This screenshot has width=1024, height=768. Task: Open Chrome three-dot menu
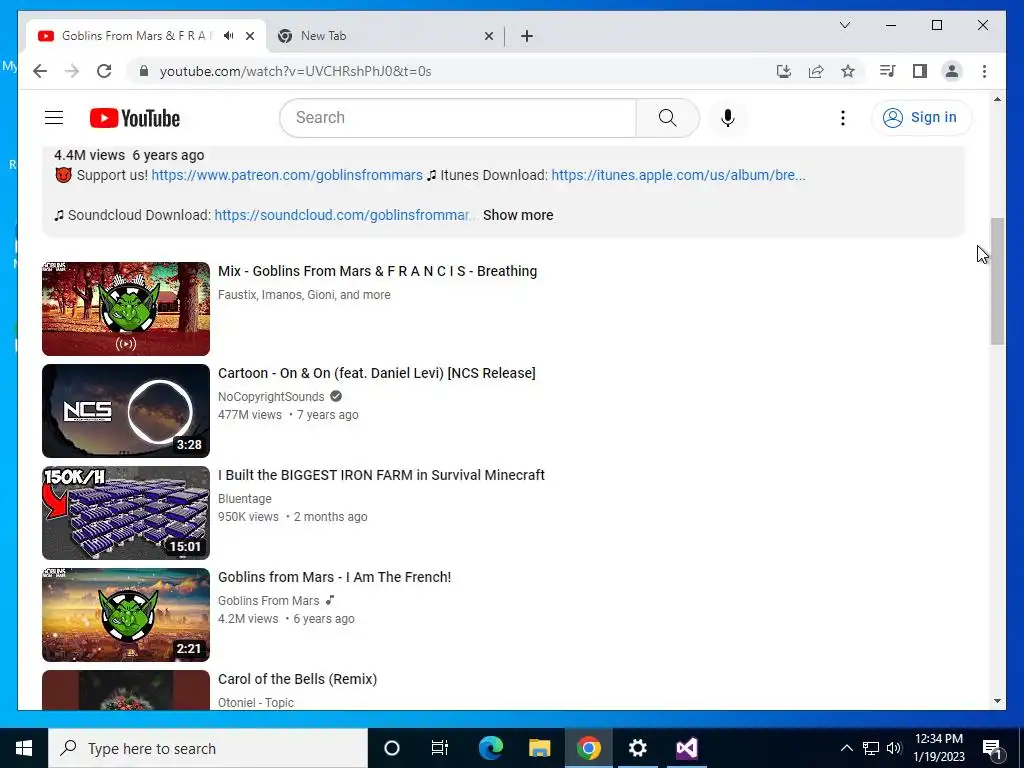point(984,71)
